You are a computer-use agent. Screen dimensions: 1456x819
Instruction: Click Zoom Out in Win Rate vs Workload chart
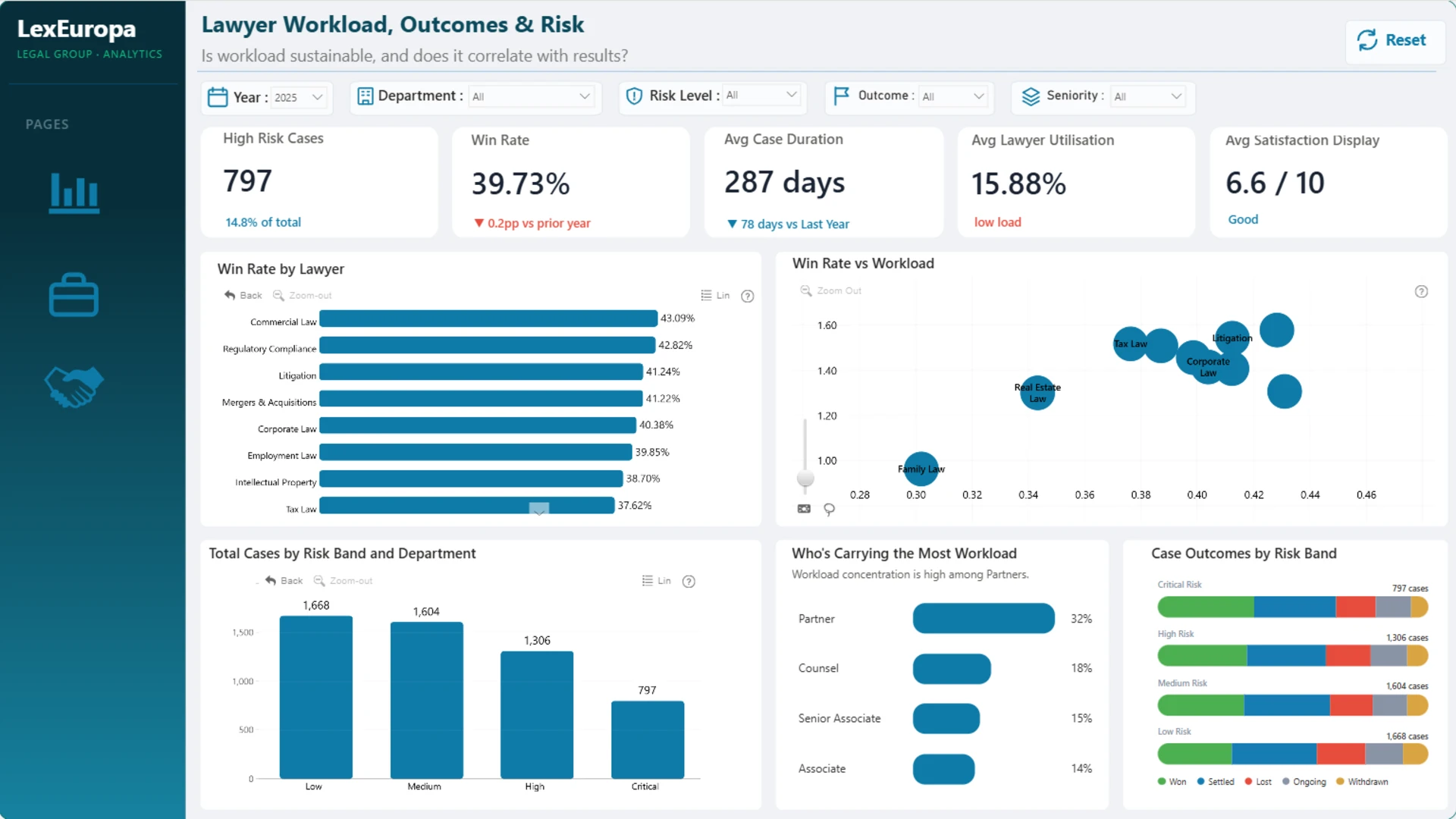[831, 291]
